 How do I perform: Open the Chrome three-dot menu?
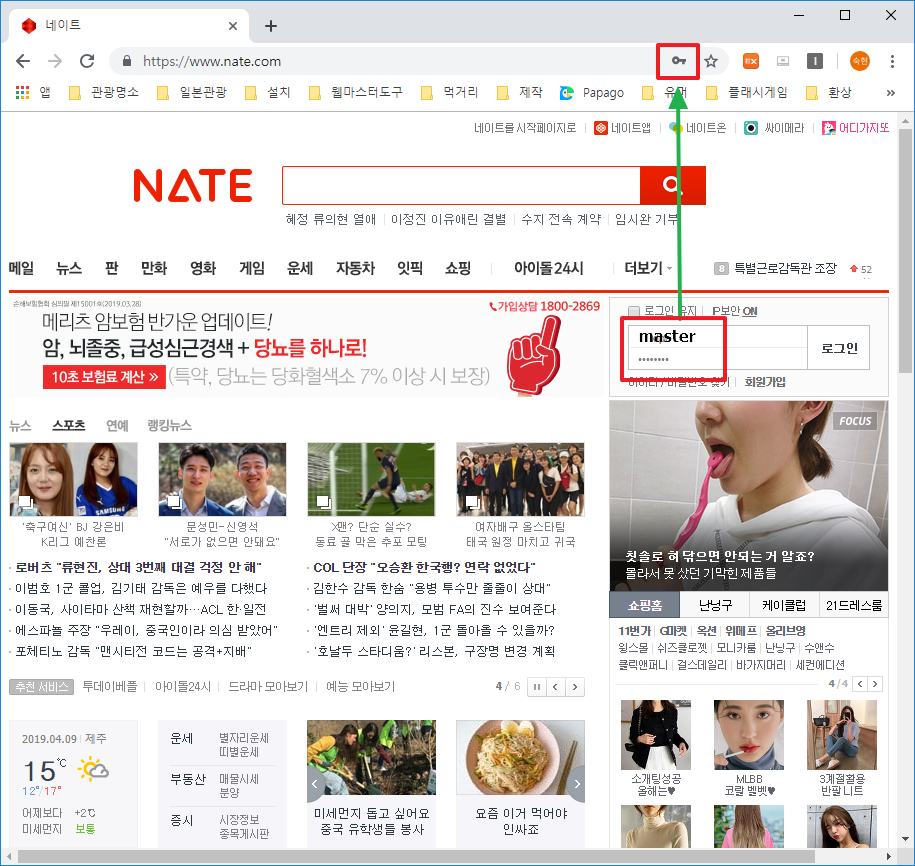(892, 61)
